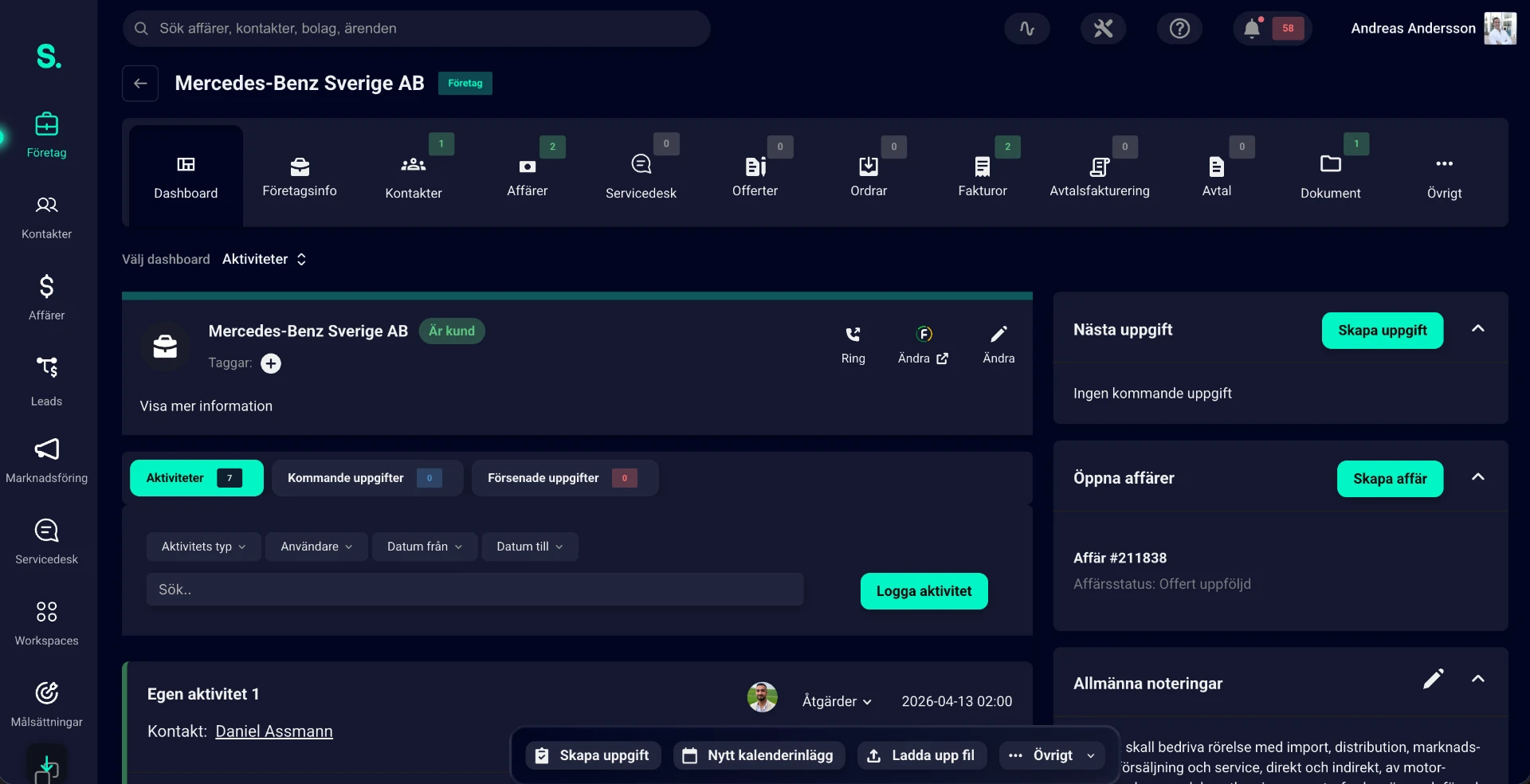Switch to the Kontakter tab
Screen dimensions: 1530x784
414,176
